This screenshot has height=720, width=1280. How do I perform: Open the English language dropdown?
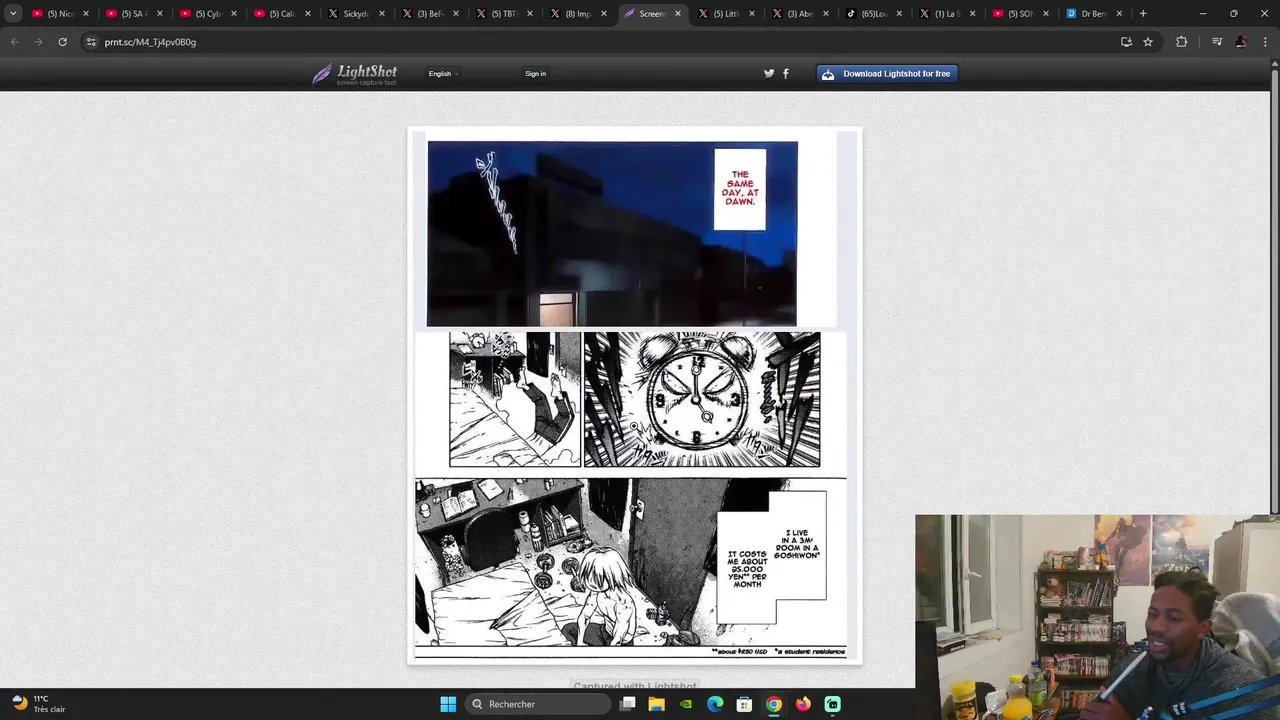(443, 74)
